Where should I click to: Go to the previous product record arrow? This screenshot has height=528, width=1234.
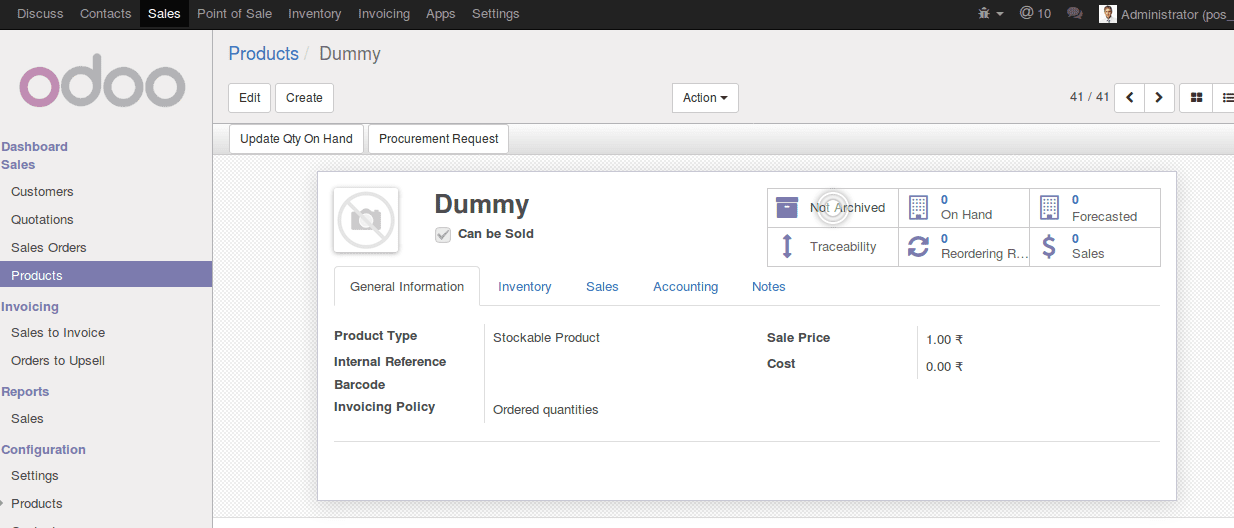click(1129, 98)
